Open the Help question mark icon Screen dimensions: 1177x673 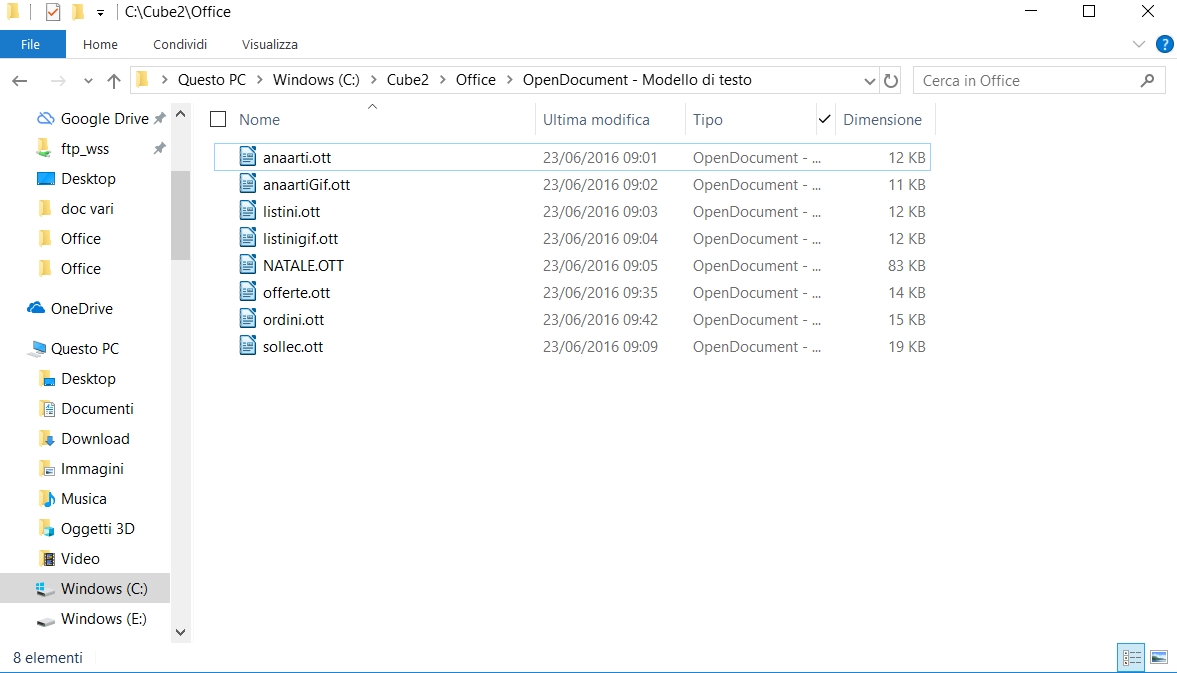(x=1164, y=44)
